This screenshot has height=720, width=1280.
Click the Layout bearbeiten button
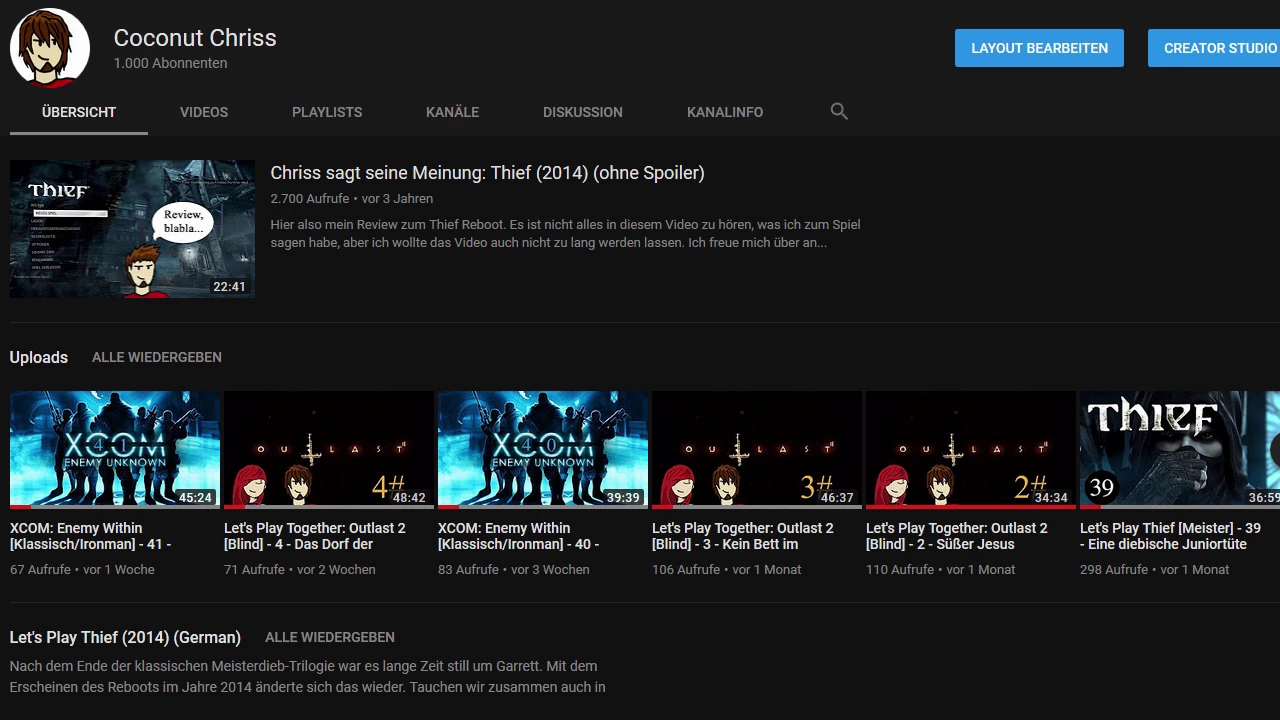tap(1039, 48)
